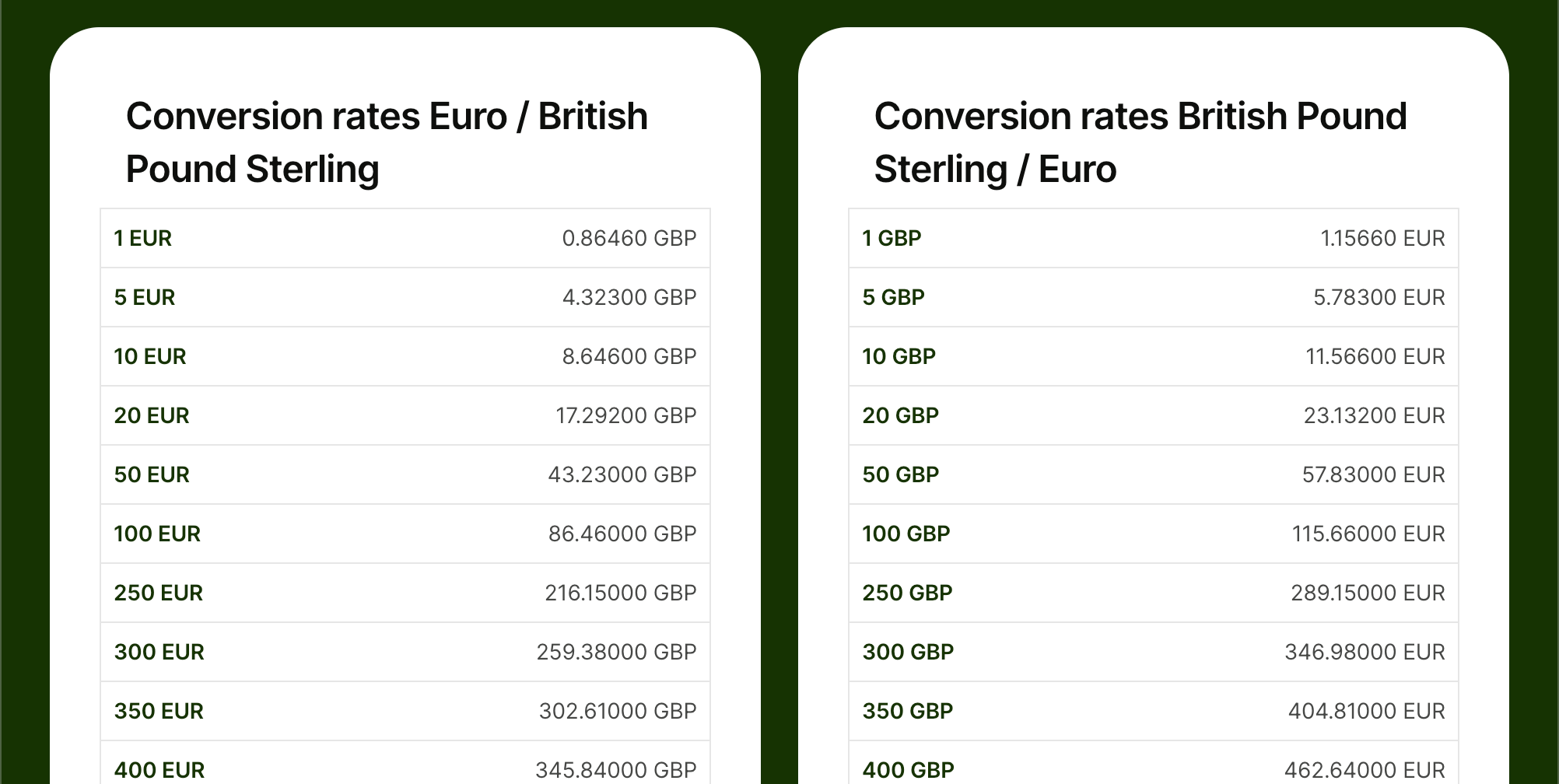The height and width of the screenshot is (784, 1559).
Task: Select the 346.98000 EUR amount
Action: point(1365,652)
